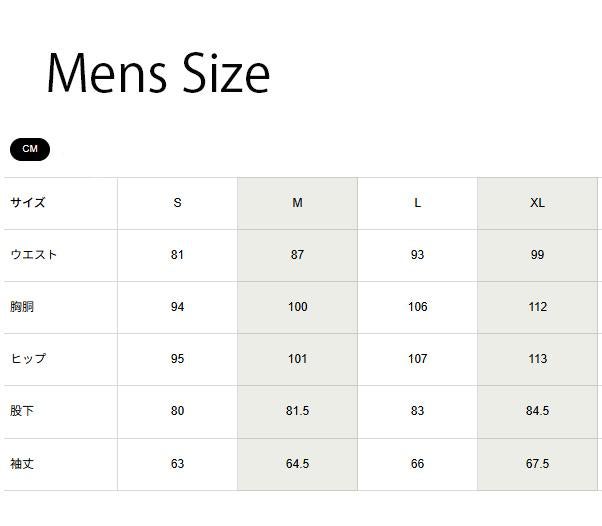The width and height of the screenshot is (602, 526).
Task: Click hip value 107 for size L
Action: coord(417,359)
